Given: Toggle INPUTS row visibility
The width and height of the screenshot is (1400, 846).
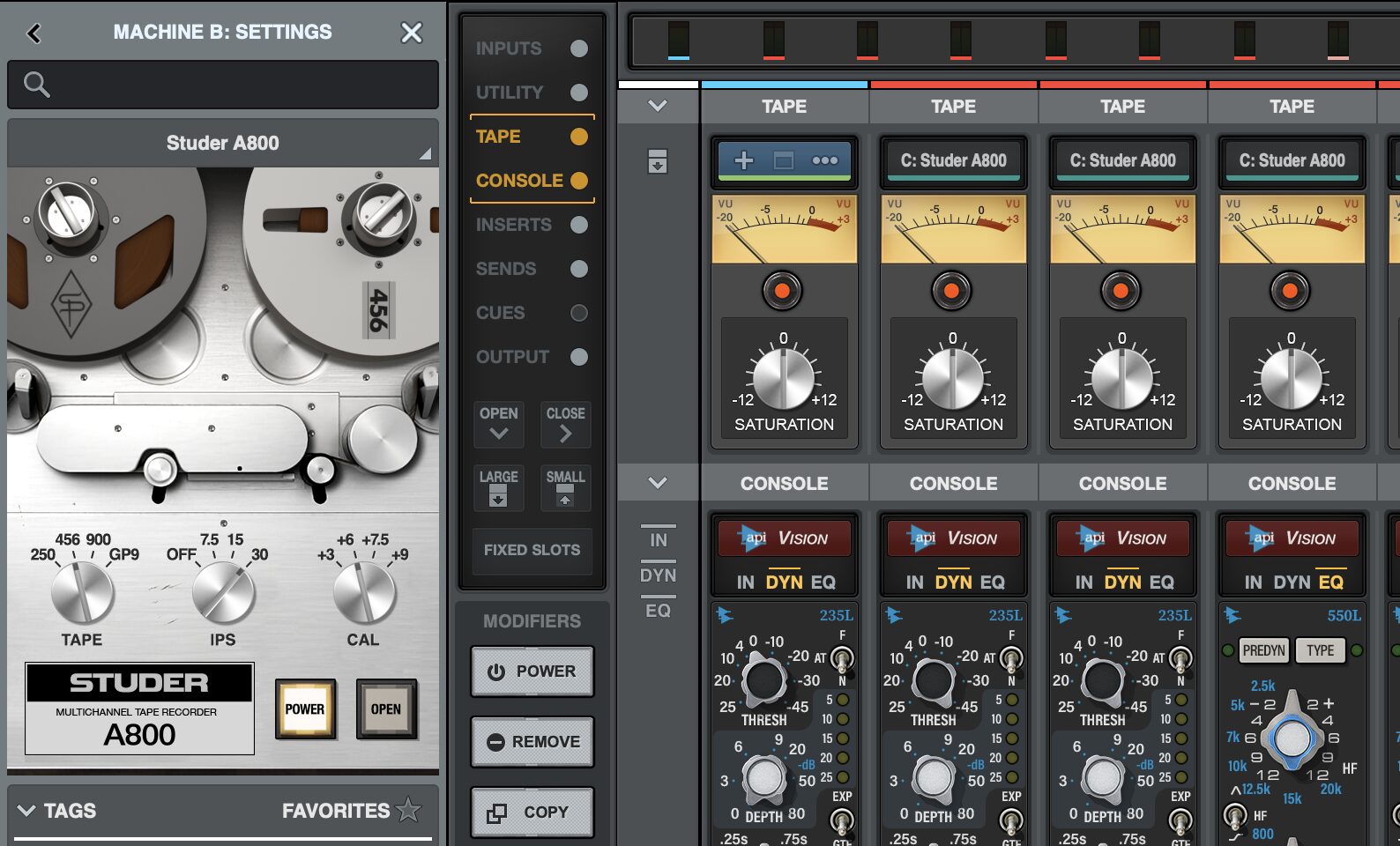Looking at the screenshot, I should (579, 48).
